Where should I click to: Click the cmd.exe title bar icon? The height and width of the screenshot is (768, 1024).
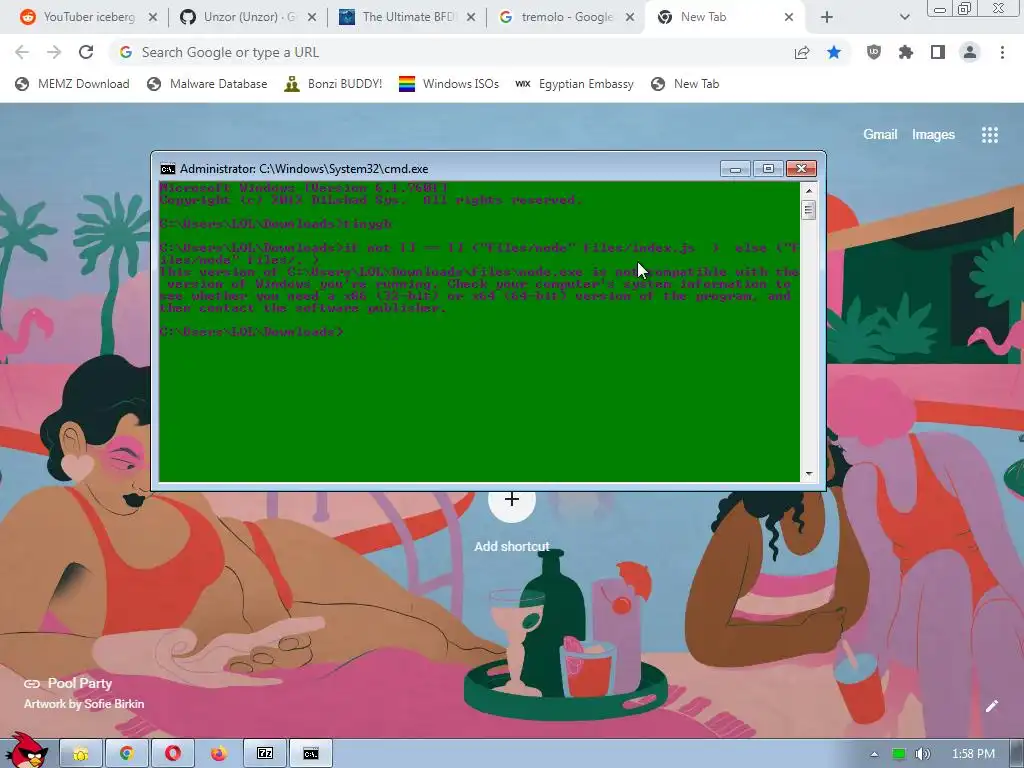[x=168, y=169]
